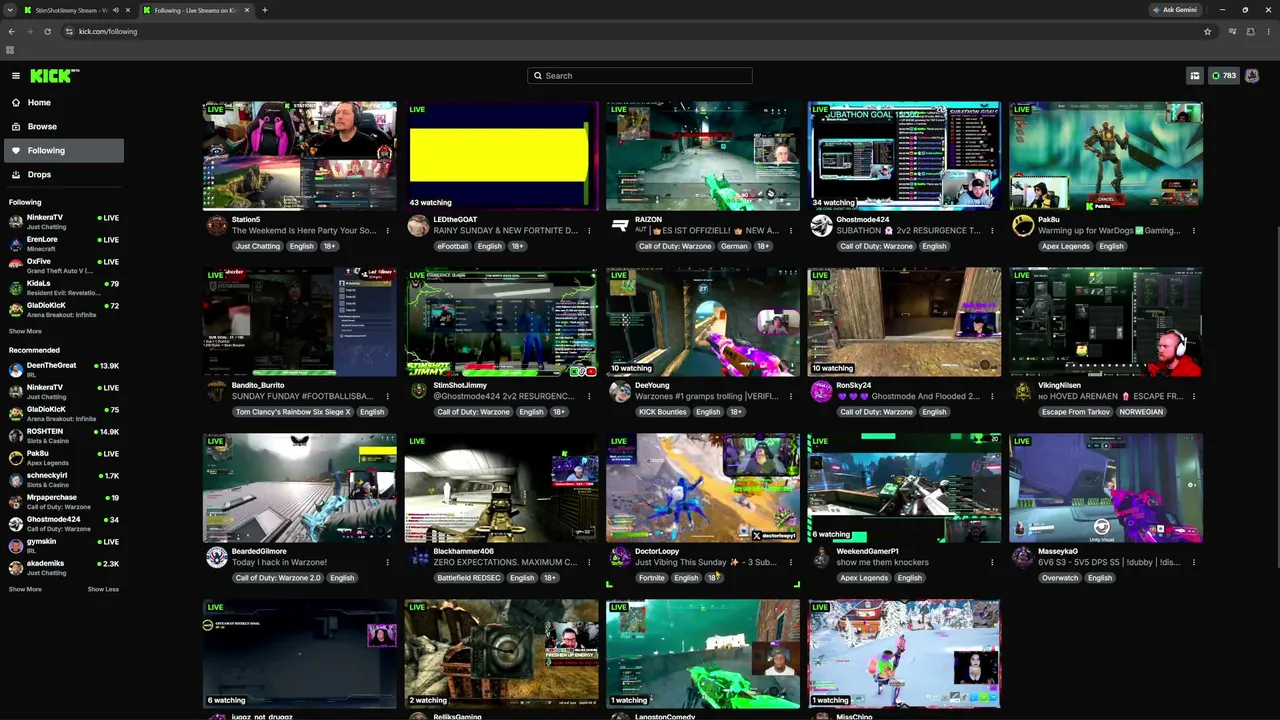This screenshot has width=1280, height=720.
Task: Click the KICK logo
Action: [x=54, y=76]
